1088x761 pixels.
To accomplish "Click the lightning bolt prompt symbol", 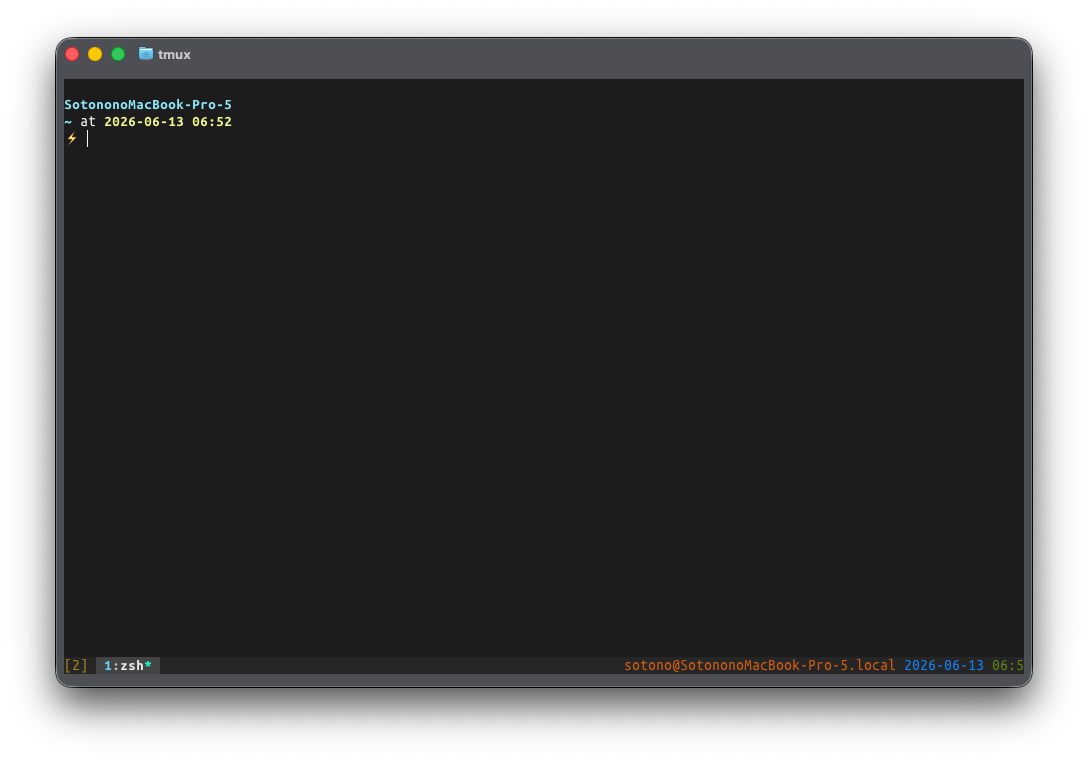I will (71, 139).
